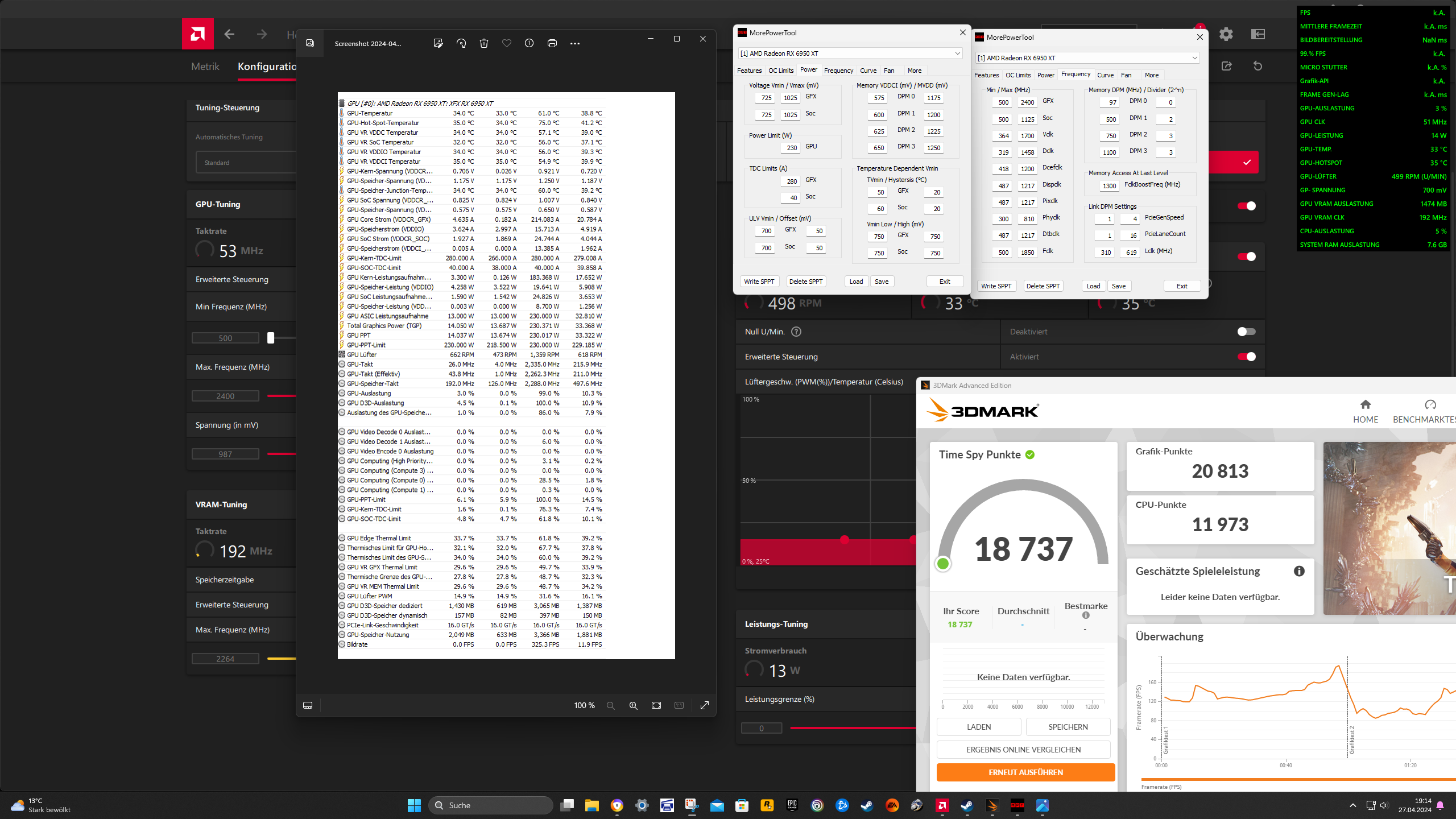
Task: Switch to Curve tab in left MorePowerTool
Action: coord(868,71)
